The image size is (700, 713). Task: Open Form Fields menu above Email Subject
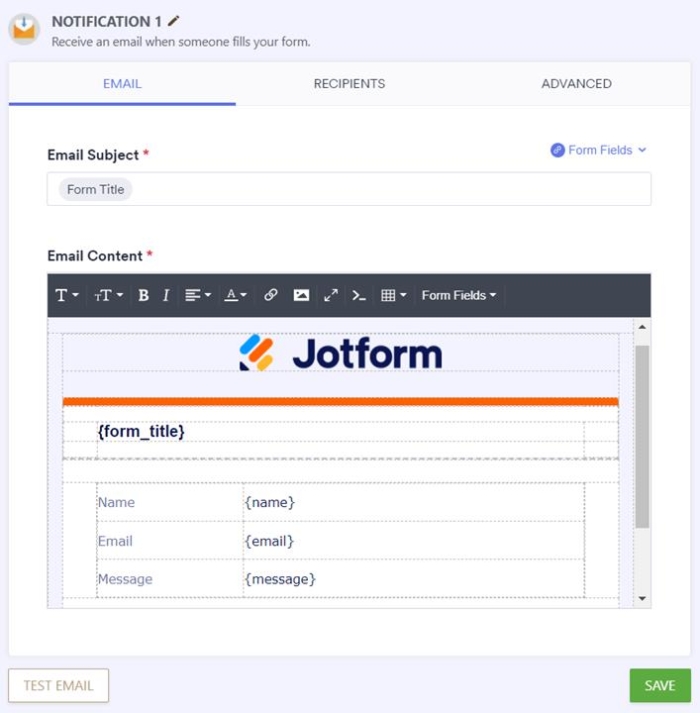(599, 150)
